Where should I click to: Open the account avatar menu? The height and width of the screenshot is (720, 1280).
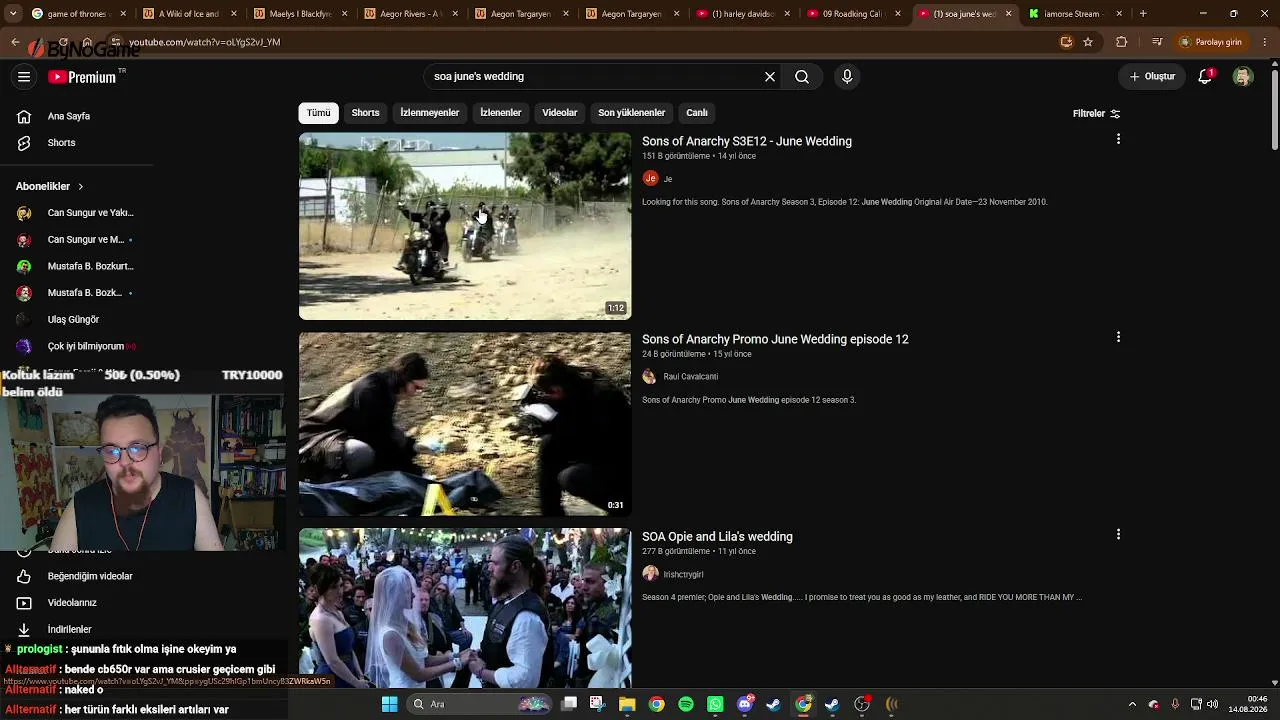coord(1243,77)
